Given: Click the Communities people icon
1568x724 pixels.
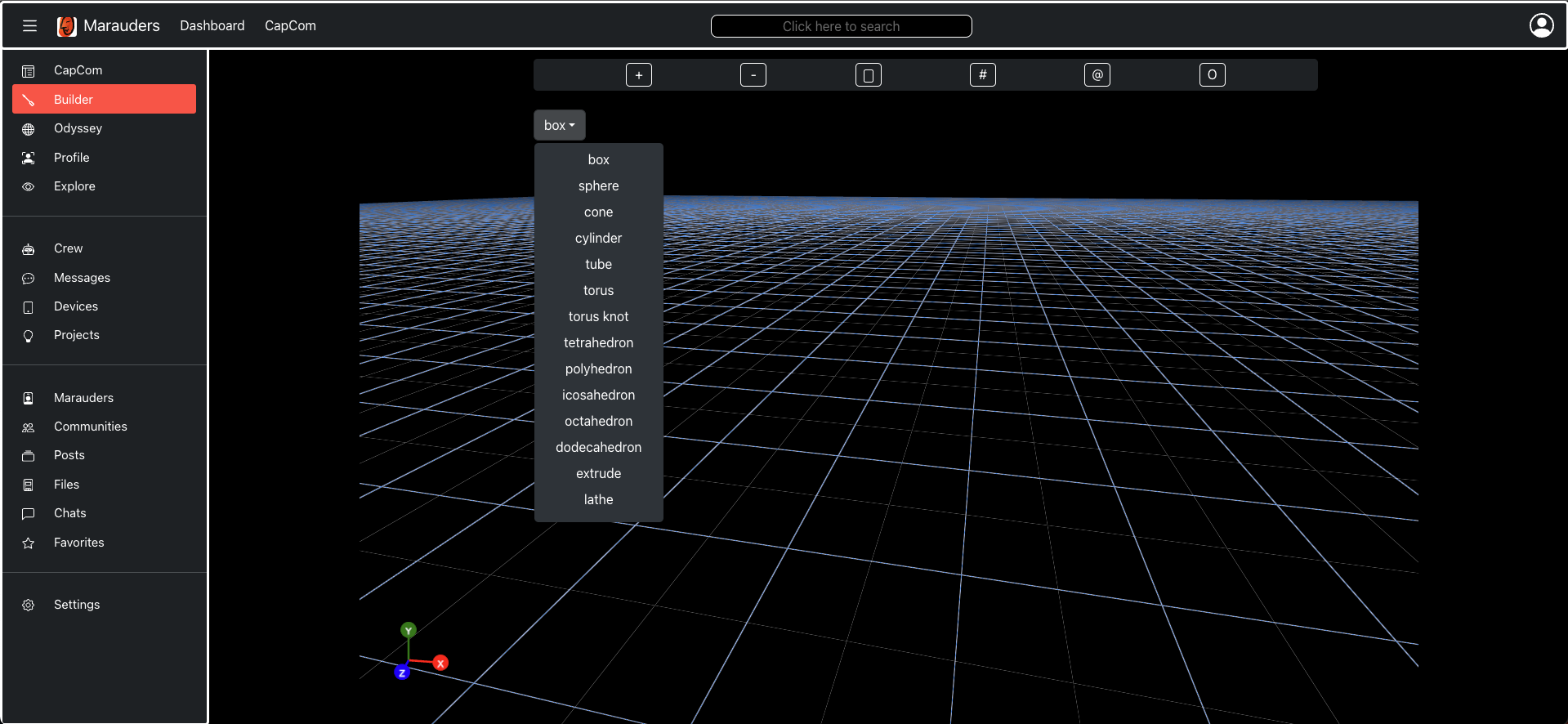Looking at the screenshot, I should click(29, 427).
